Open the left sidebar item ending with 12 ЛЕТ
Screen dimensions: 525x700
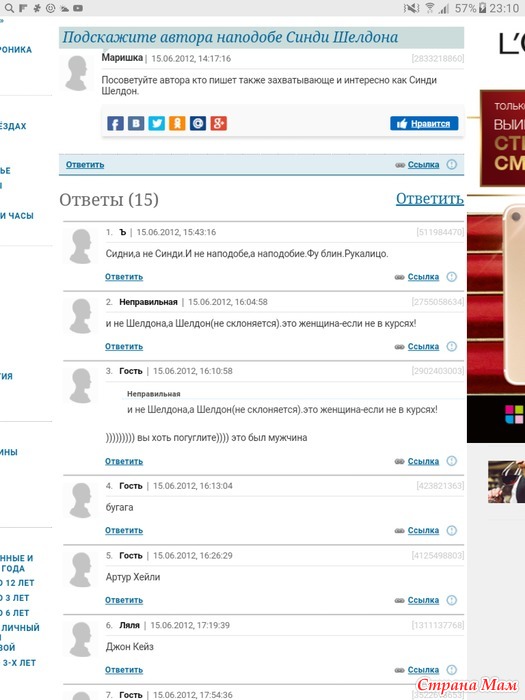(x=17, y=583)
